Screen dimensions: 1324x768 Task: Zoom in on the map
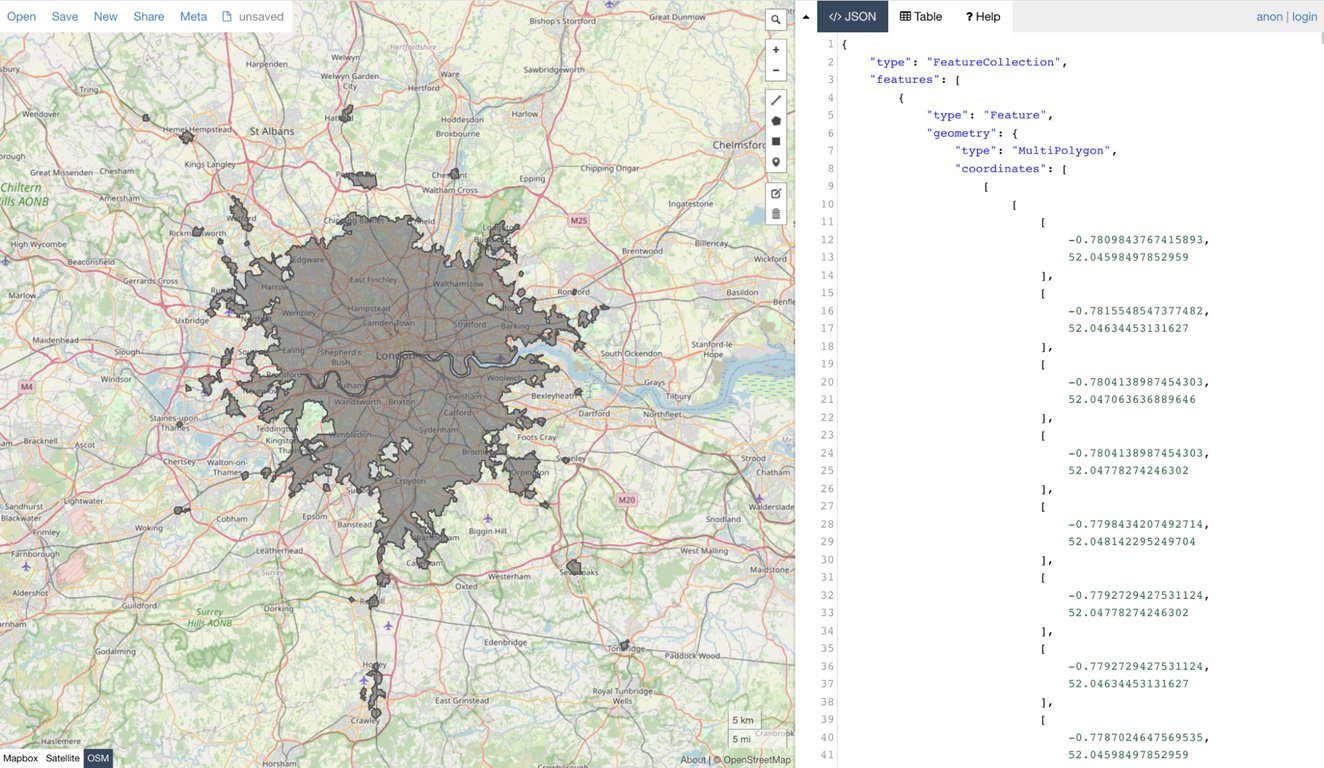[x=775, y=50]
